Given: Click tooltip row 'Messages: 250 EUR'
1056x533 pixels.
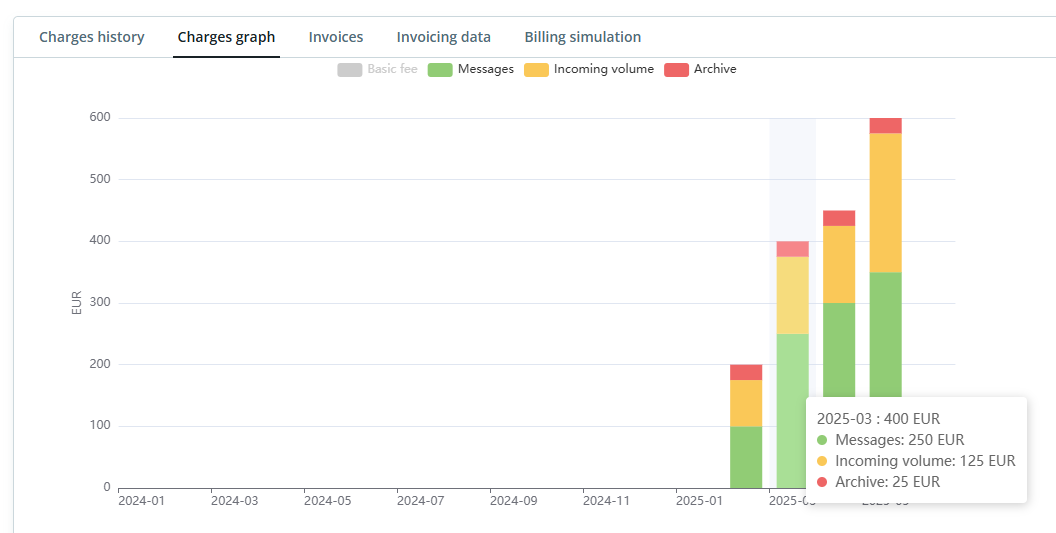Looking at the screenshot, I should click(x=890, y=440).
